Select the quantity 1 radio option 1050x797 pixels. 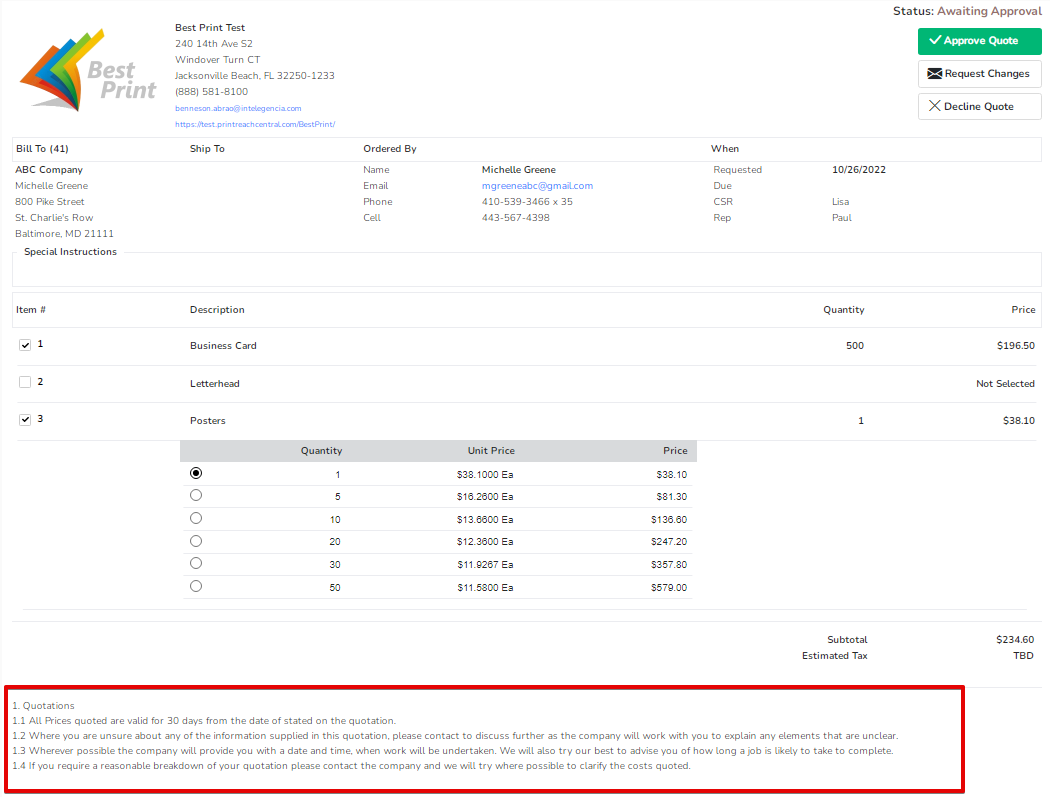(x=196, y=473)
